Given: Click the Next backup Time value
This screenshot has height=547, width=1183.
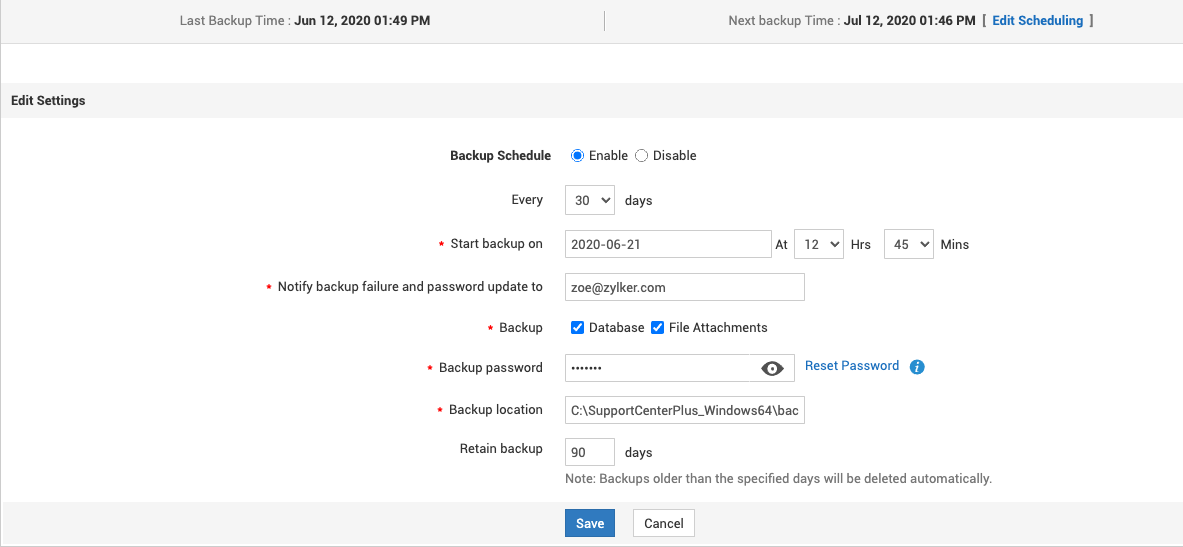Looking at the screenshot, I should 909,20.
